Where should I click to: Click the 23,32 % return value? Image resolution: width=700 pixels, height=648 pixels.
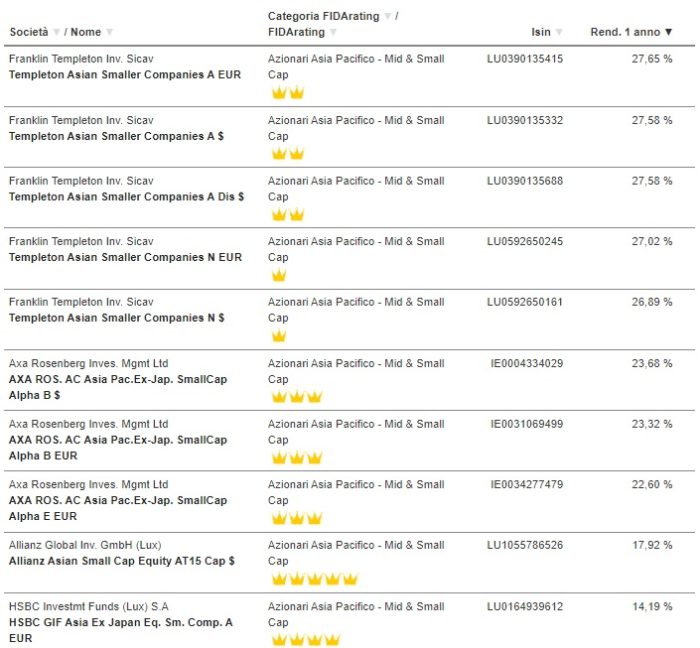pos(652,424)
